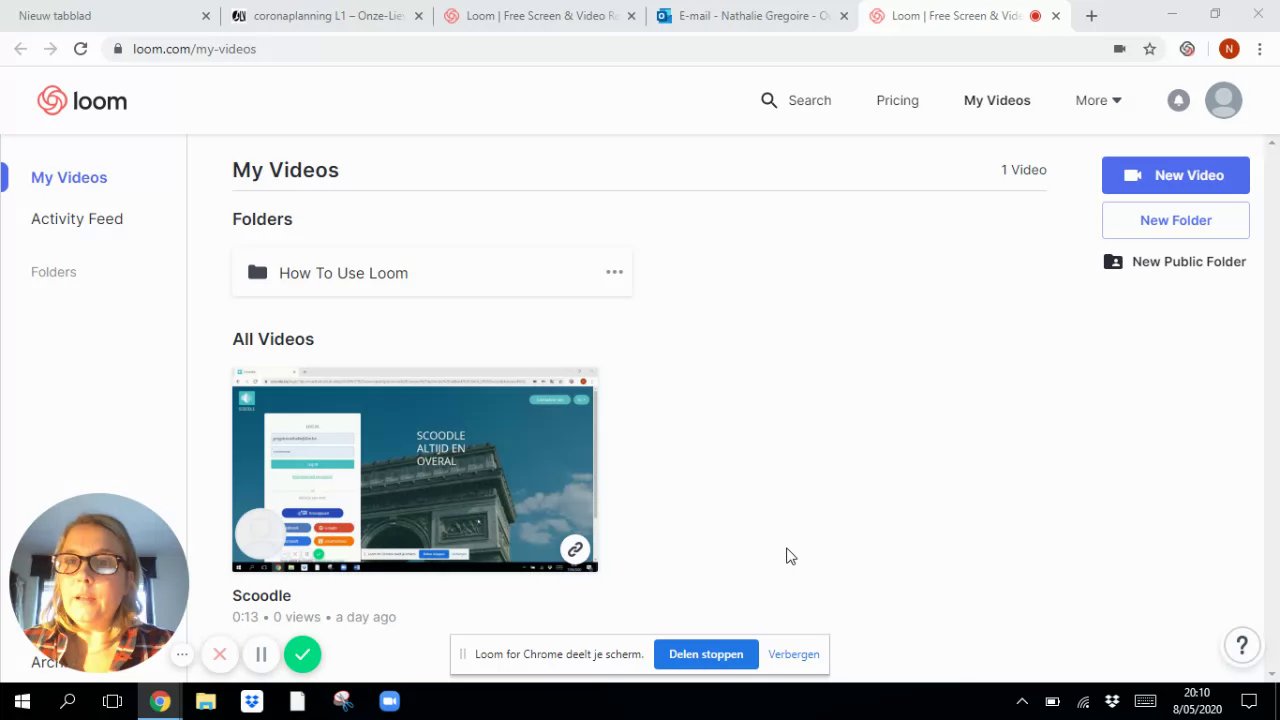Bookmark this page with star icon
Viewport: 1280px width, 720px height.
point(1150,48)
